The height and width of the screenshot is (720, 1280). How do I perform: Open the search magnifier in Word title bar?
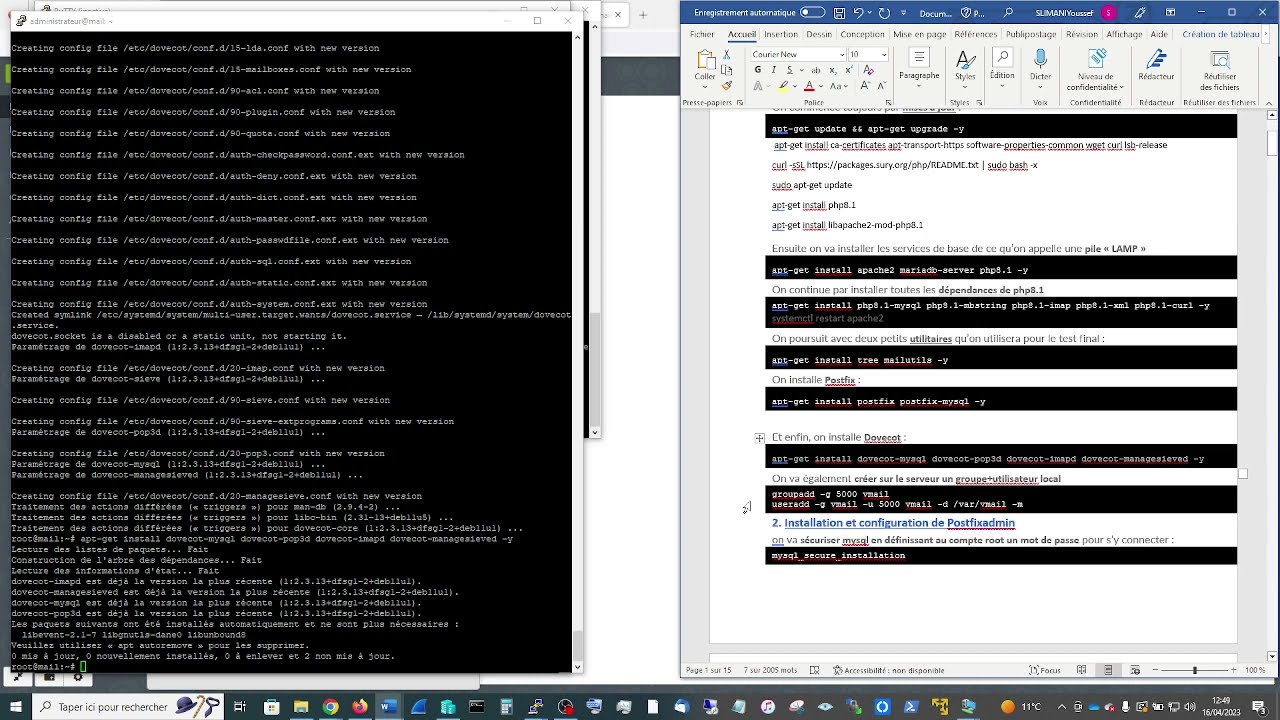point(1008,13)
